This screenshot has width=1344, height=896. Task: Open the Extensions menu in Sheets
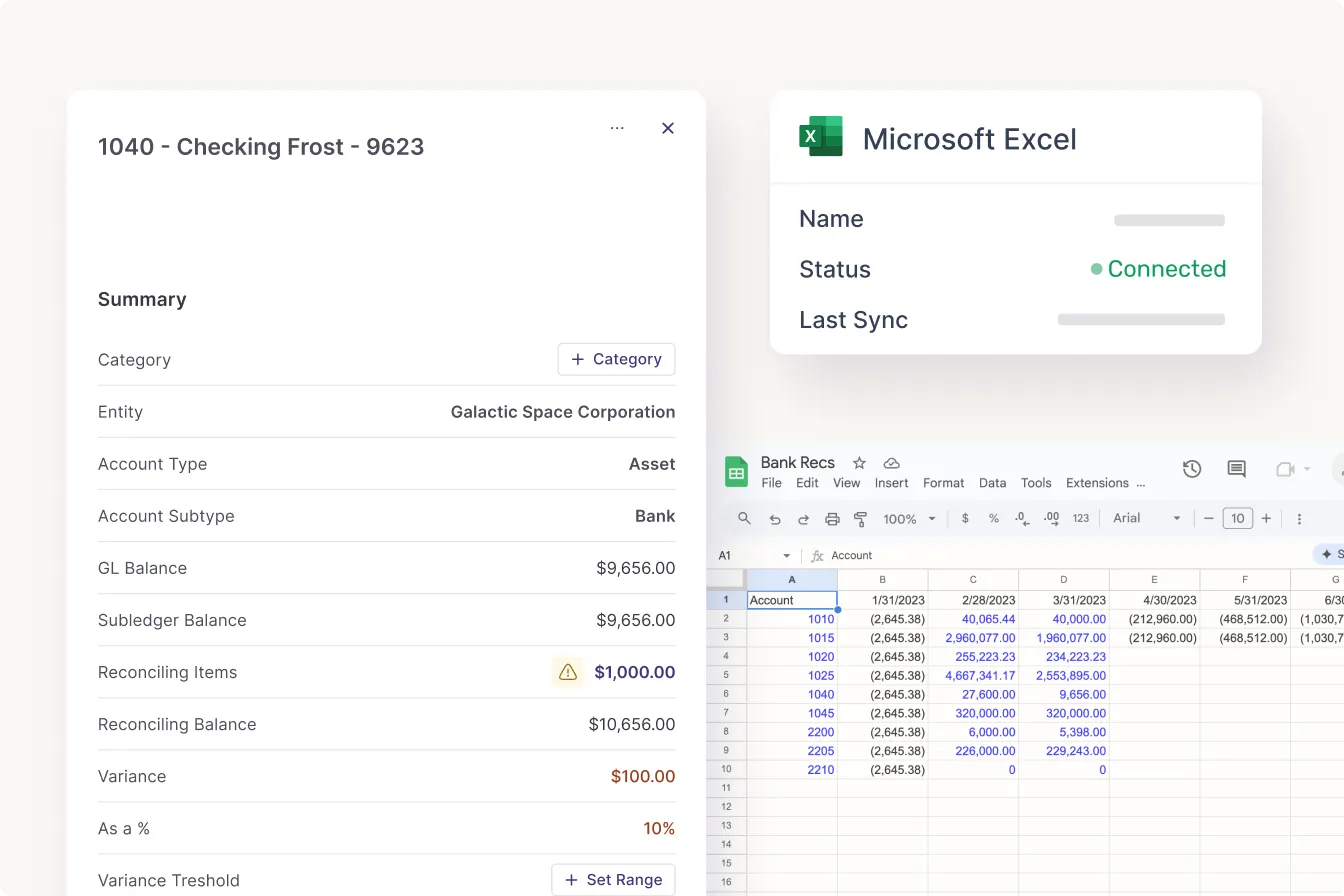[x=1097, y=483]
